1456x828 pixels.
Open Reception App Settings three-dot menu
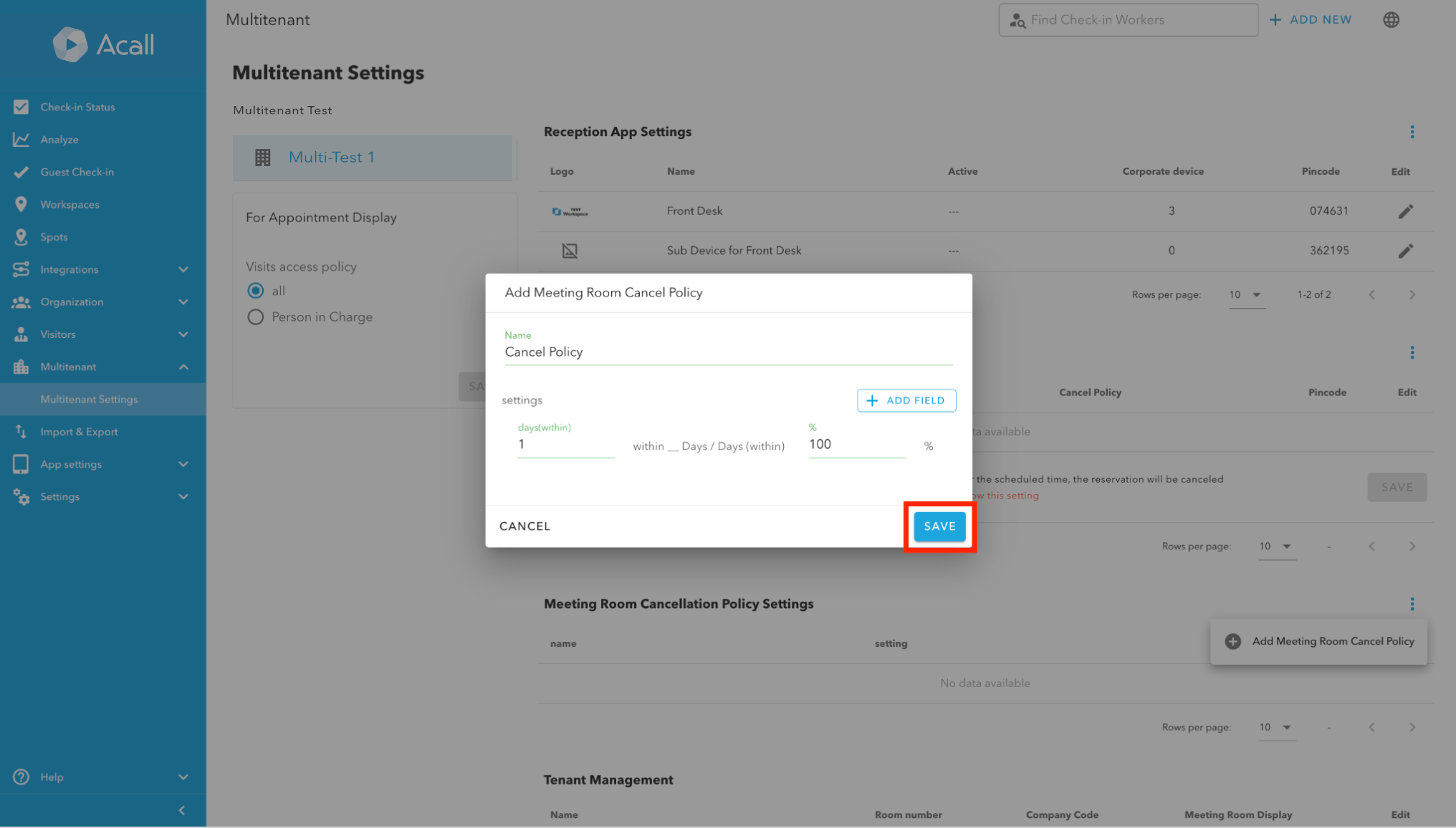1413,132
